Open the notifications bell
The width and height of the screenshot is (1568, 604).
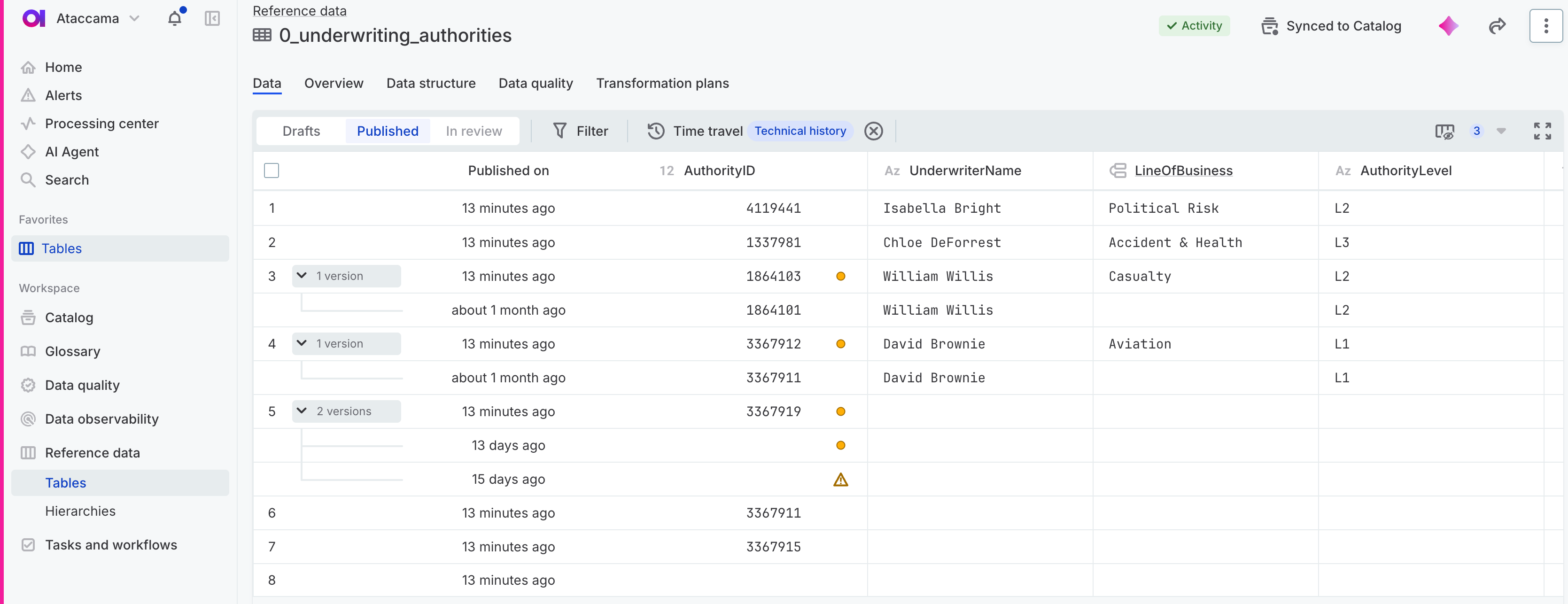175,18
